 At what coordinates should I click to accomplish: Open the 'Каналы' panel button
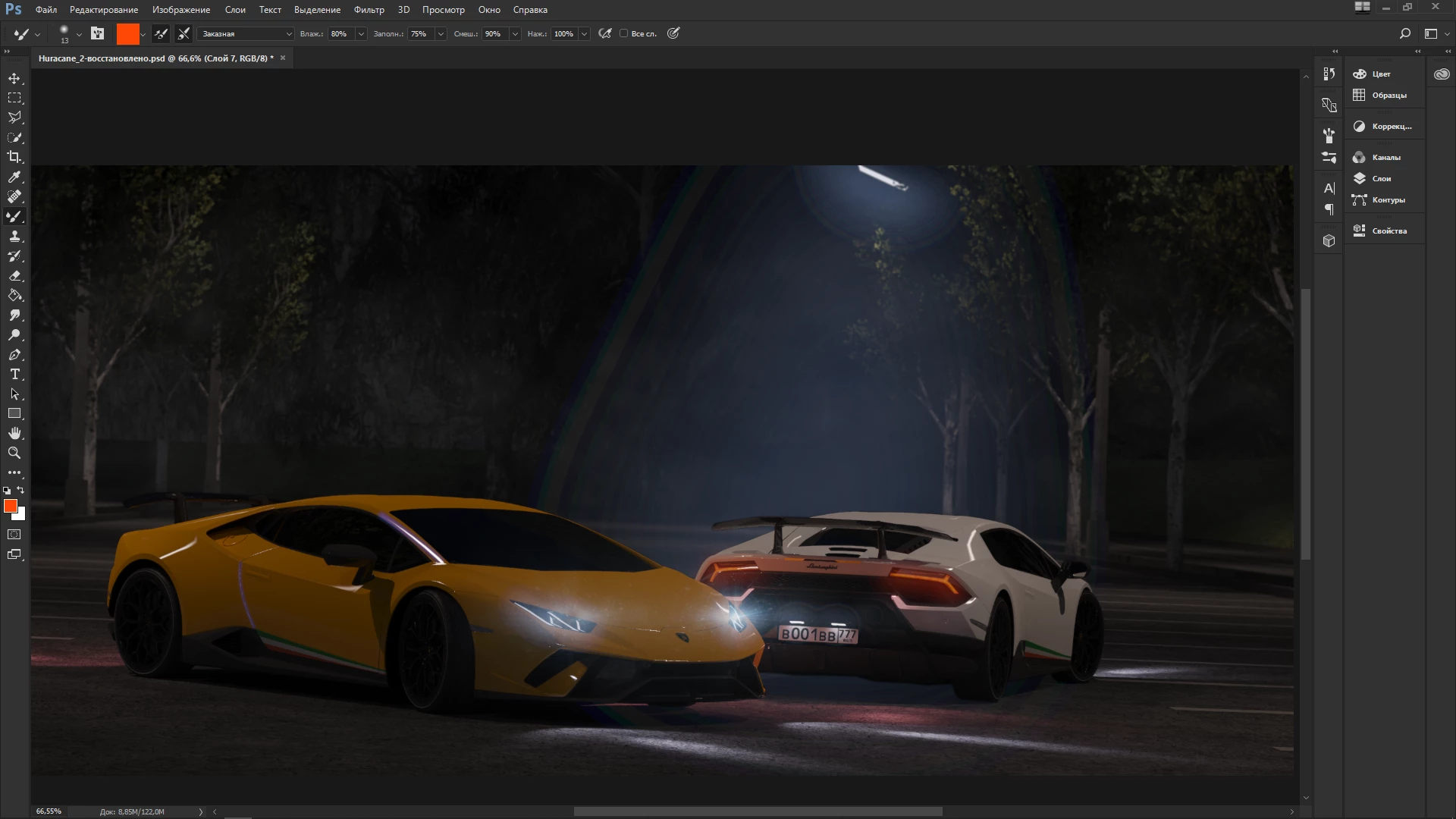pos(1385,157)
